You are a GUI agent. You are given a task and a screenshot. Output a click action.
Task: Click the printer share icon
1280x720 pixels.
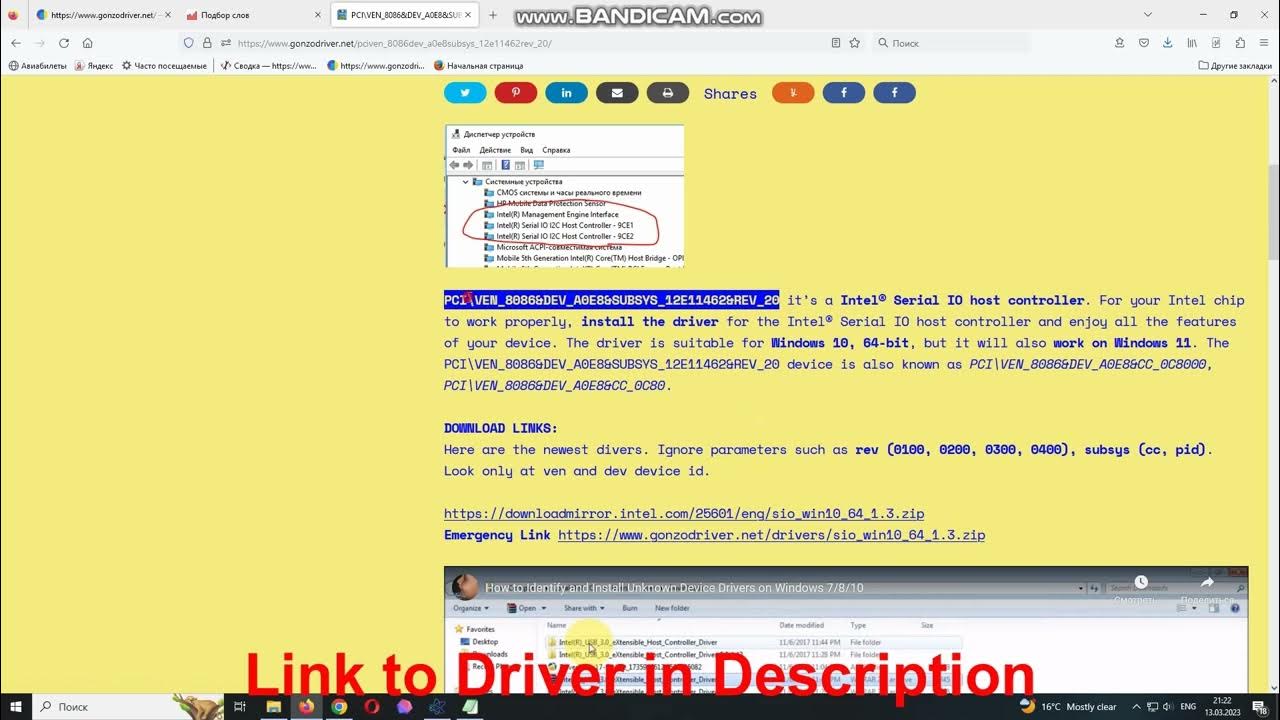pos(668,93)
